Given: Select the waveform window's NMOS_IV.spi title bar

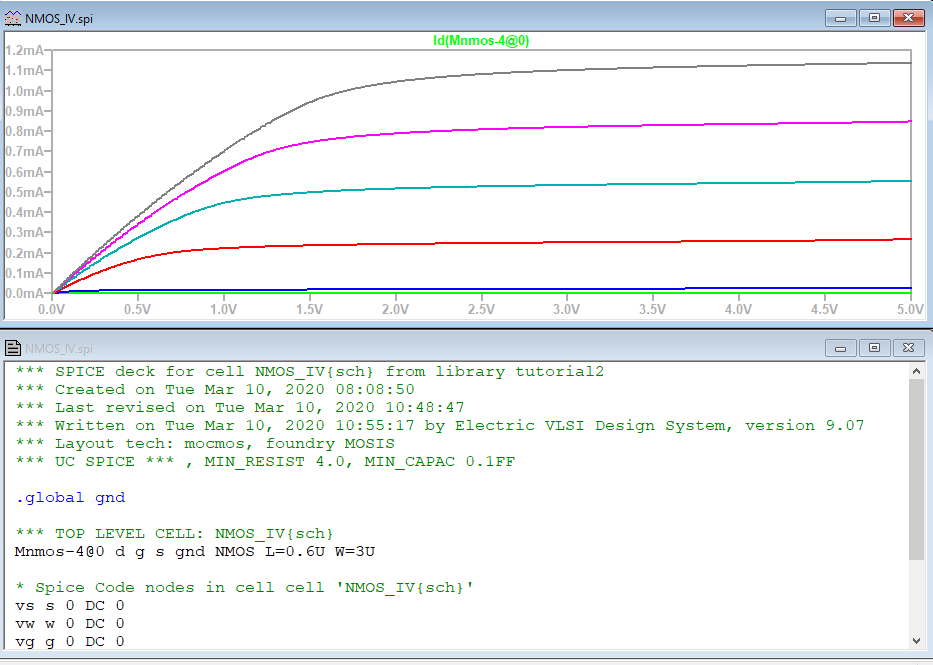Looking at the screenshot, I should (400, 18).
